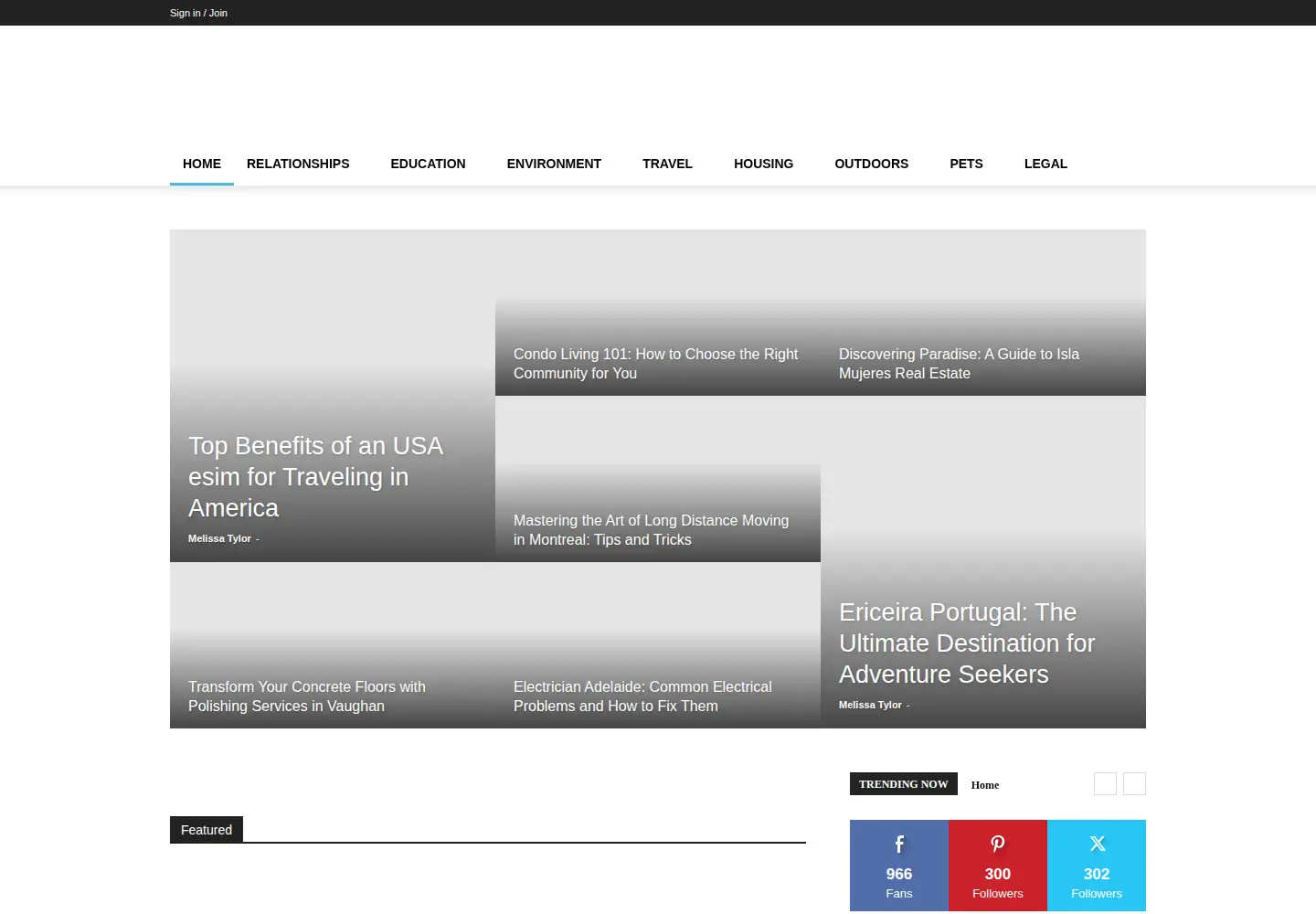This screenshot has width=1316, height=914.
Task: Open the EDUCATION menu
Action: tap(428, 164)
